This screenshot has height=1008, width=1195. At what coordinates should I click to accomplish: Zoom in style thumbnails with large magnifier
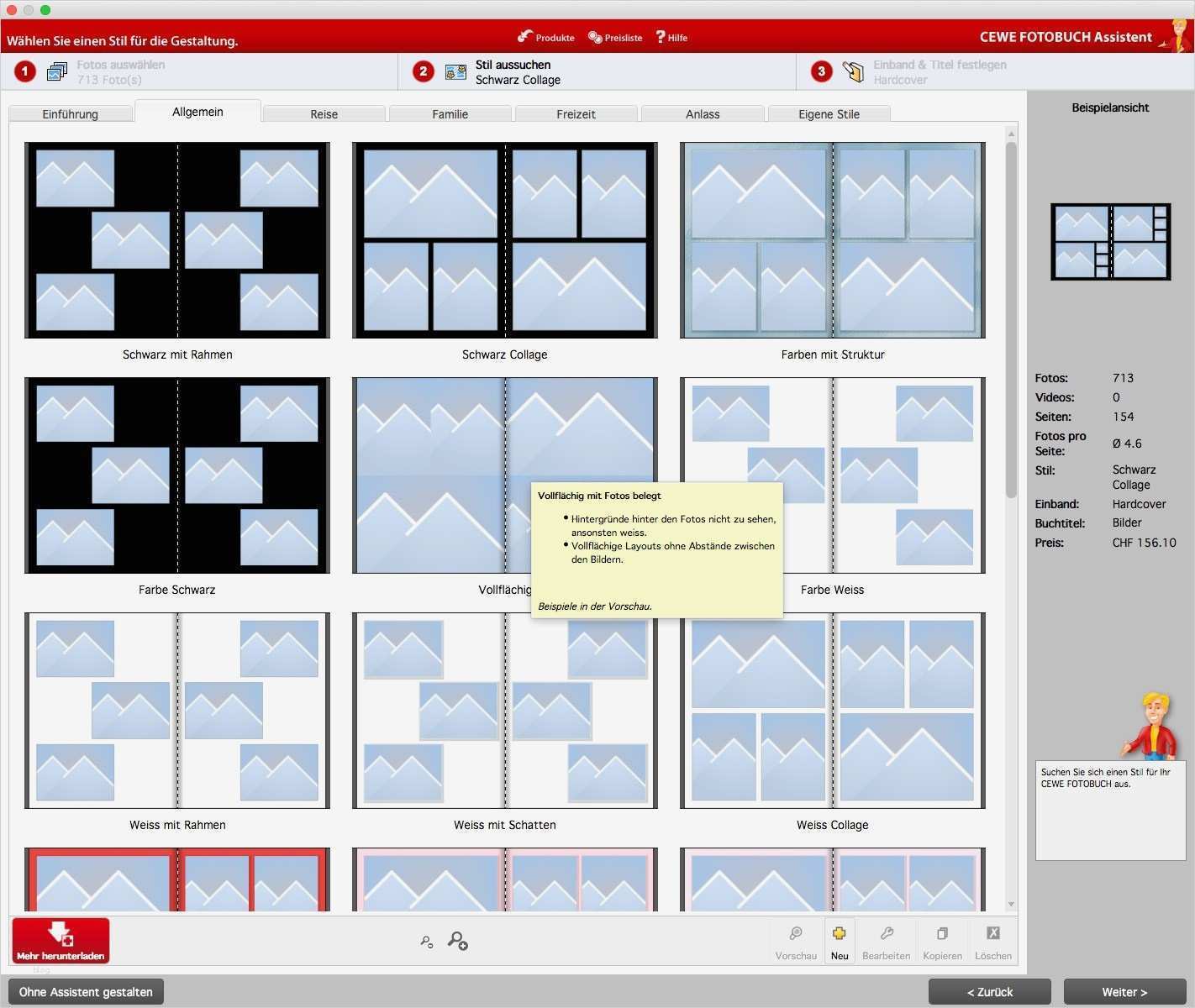click(x=458, y=940)
